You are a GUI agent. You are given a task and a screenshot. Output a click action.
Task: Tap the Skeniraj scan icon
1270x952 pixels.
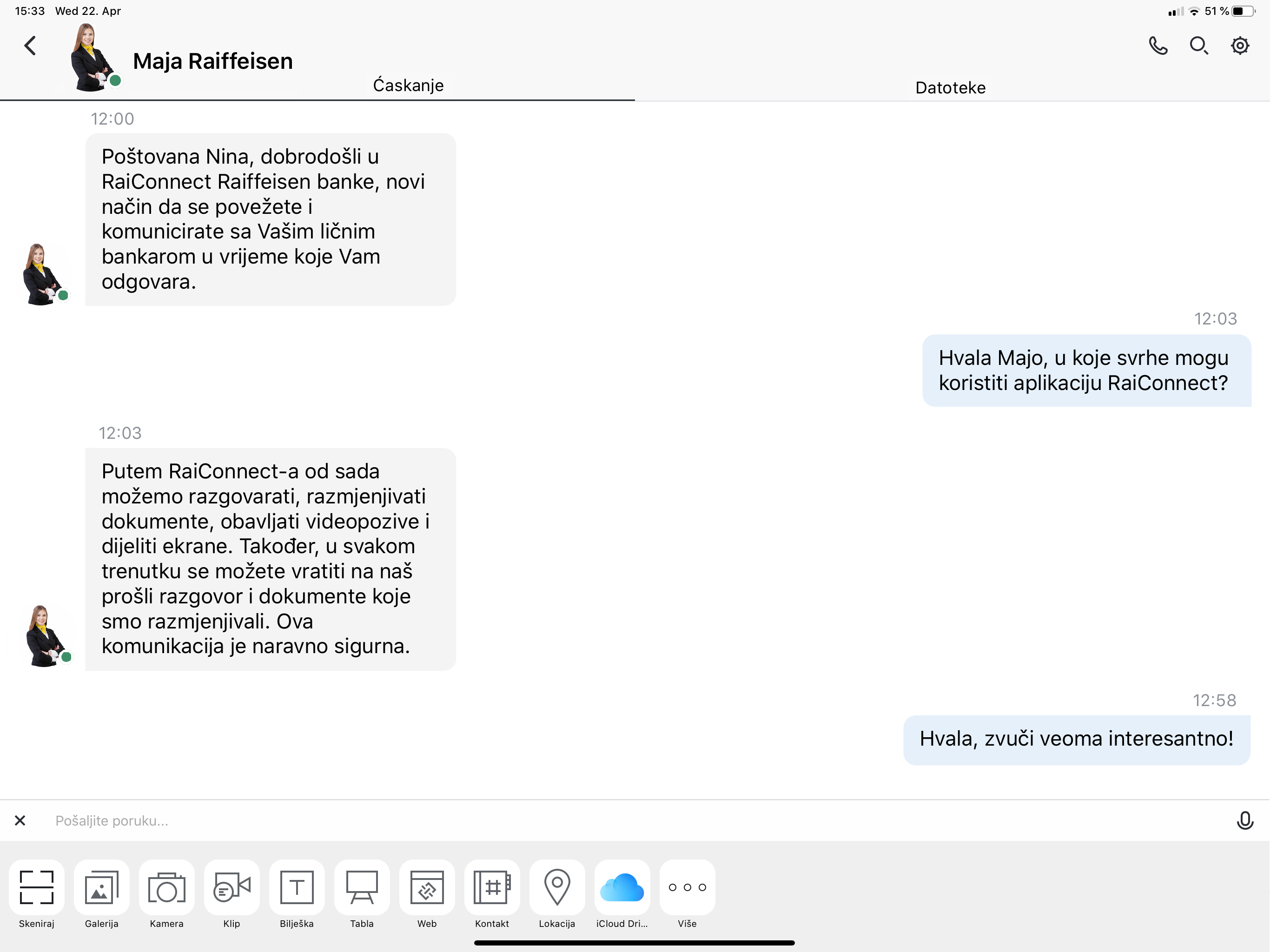36,887
